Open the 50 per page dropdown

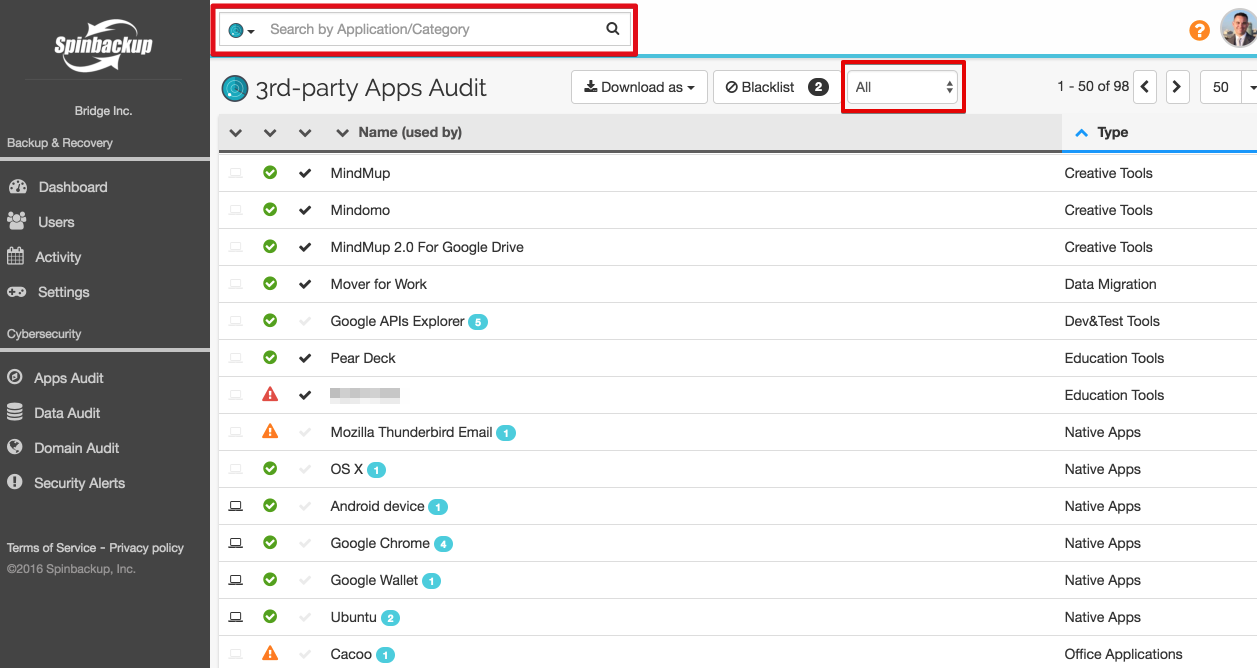1228,87
